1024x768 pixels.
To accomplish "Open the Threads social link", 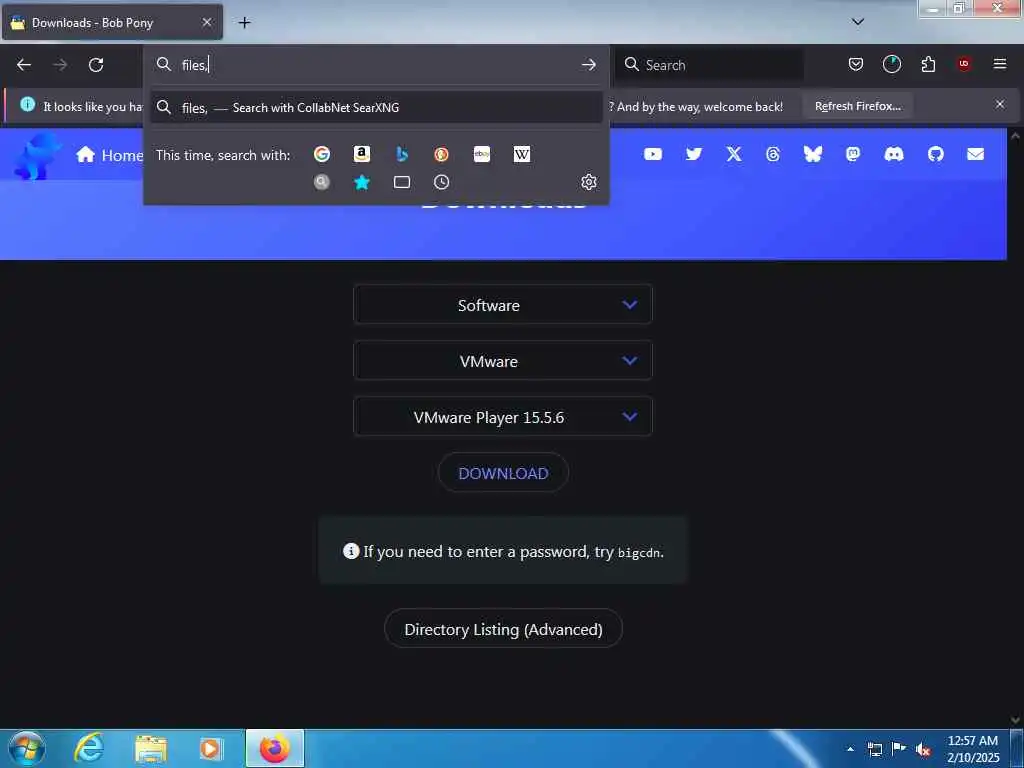I will (x=773, y=154).
